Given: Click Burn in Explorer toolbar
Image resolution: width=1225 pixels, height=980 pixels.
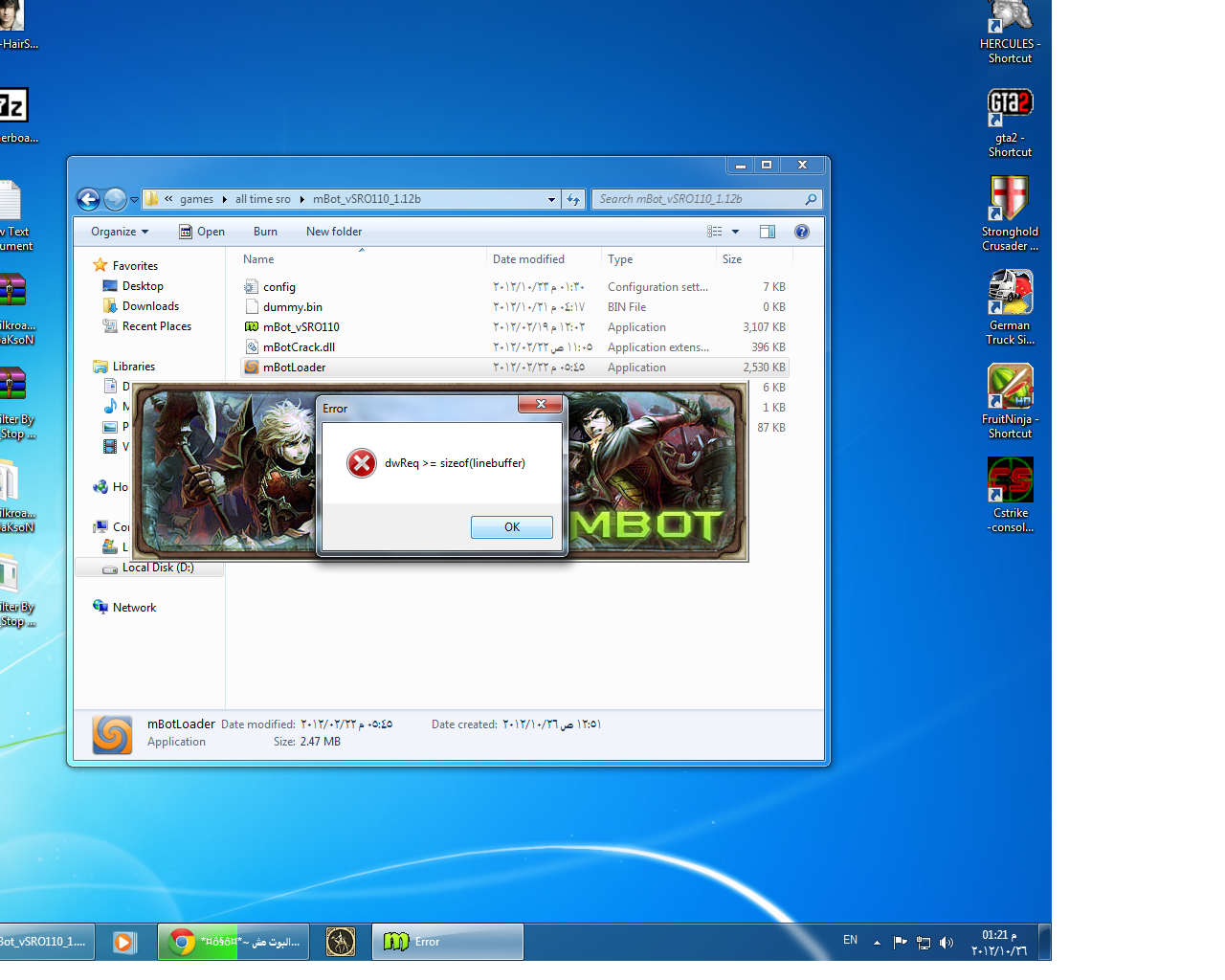Looking at the screenshot, I should click(x=265, y=232).
